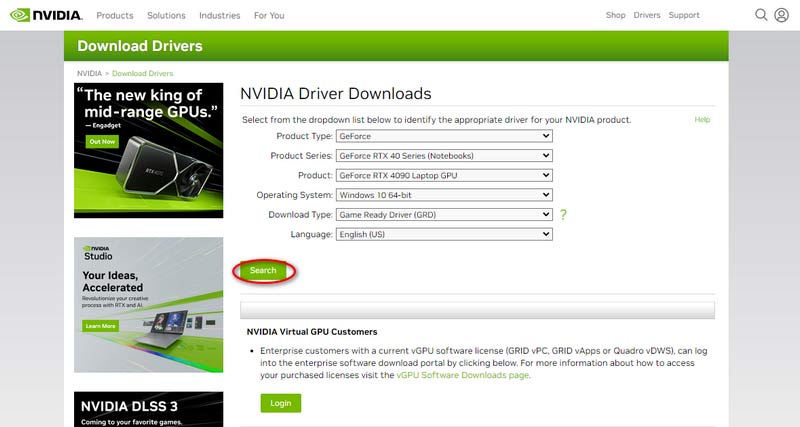This screenshot has width=800, height=427.
Task: Open the NVIDIA DLSS 3 banner
Action: [148, 409]
